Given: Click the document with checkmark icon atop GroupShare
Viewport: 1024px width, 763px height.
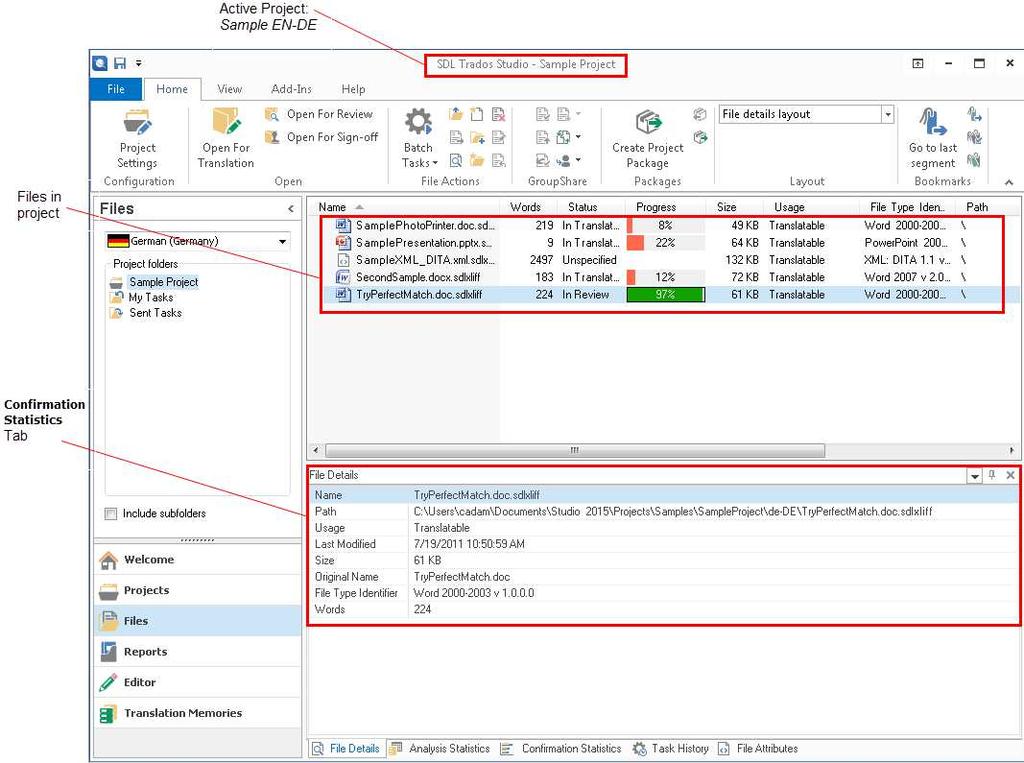Looking at the screenshot, I should pyautogui.click(x=542, y=114).
